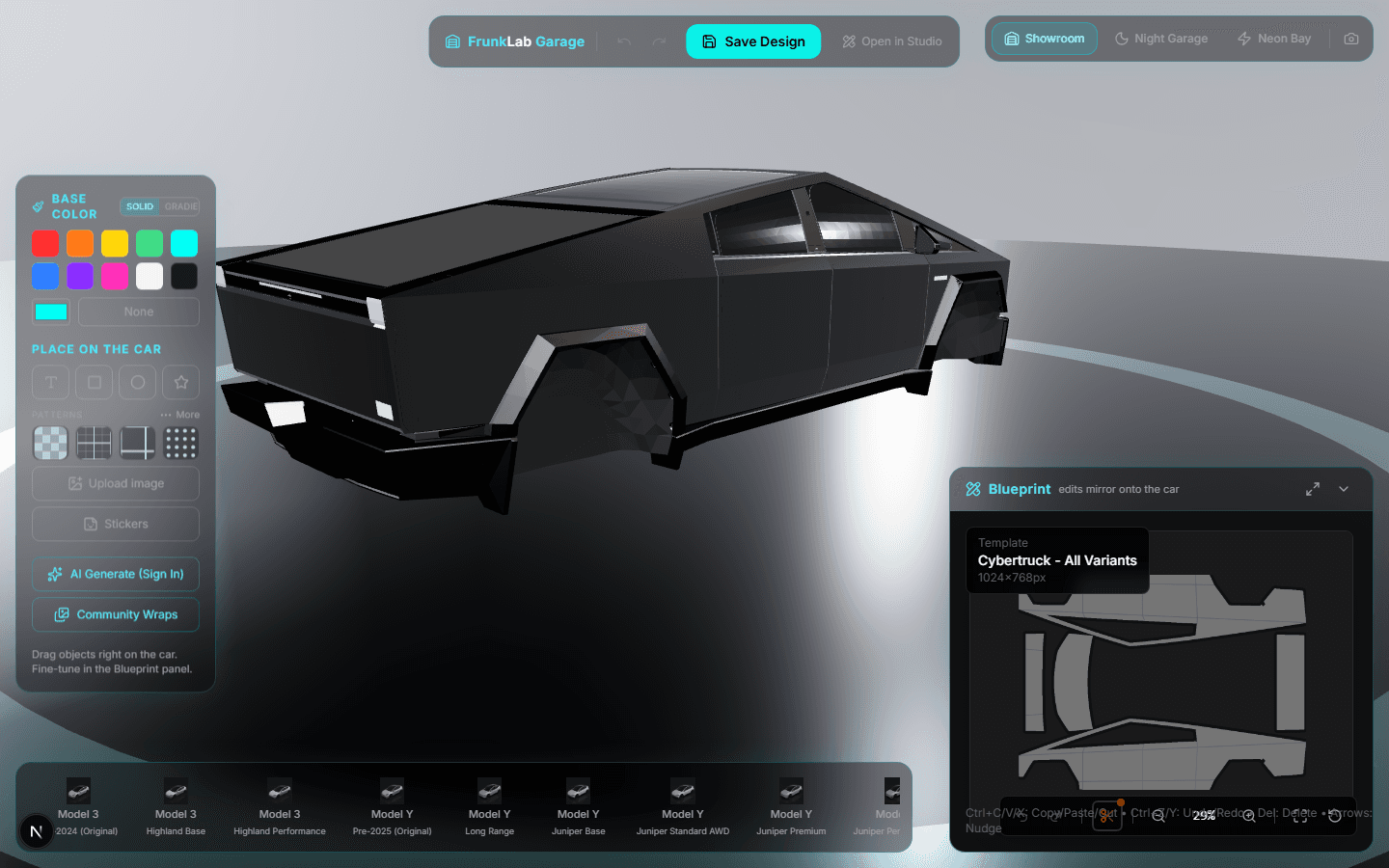
Task: Open the Stickers picker
Action: (x=116, y=524)
